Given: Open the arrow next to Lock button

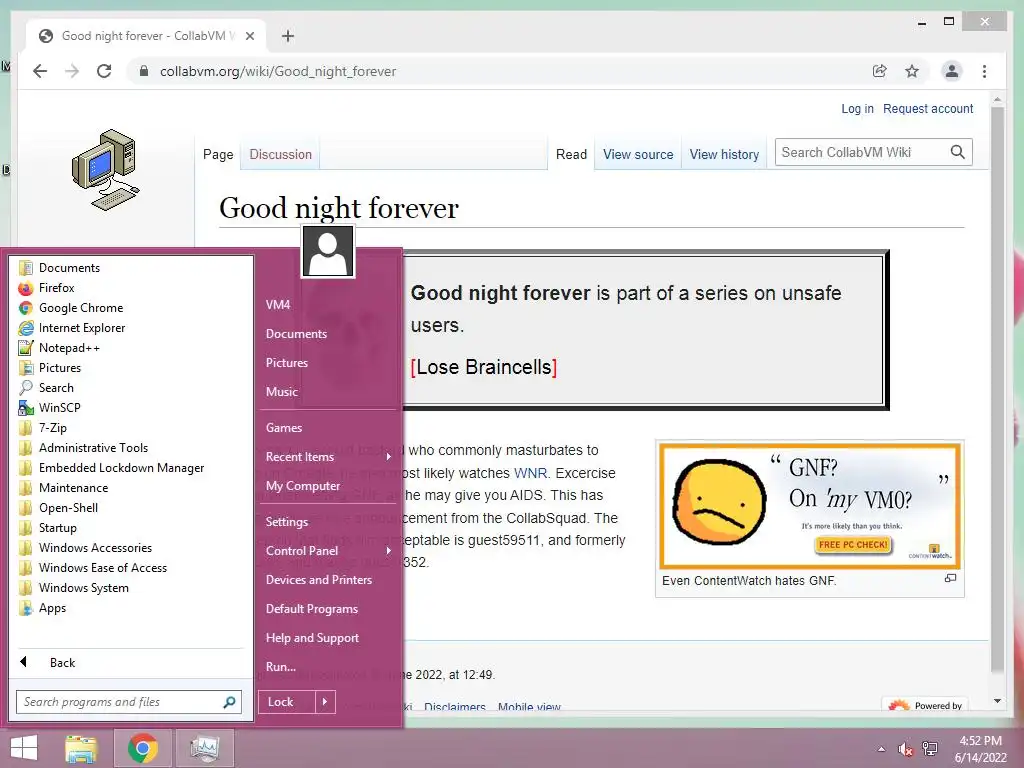Looking at the screenshot, I should tap(325, 702).
